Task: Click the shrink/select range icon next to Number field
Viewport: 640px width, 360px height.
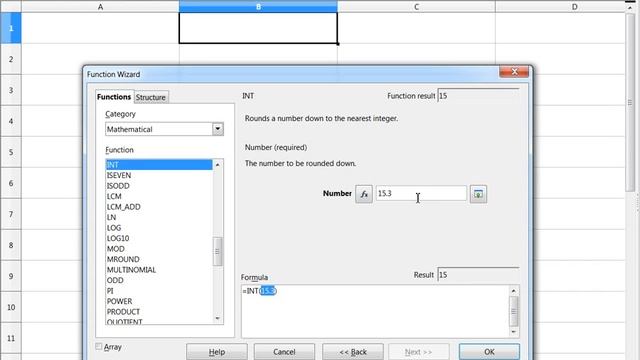Action: coord(478,194)
